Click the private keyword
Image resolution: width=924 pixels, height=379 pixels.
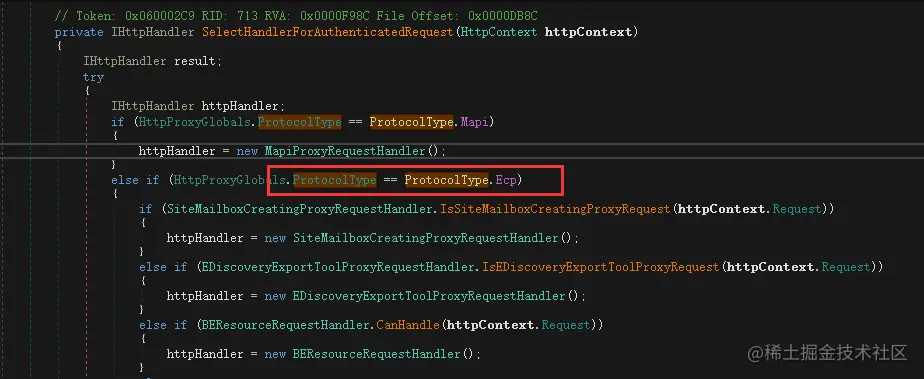(x=79, y=32)
